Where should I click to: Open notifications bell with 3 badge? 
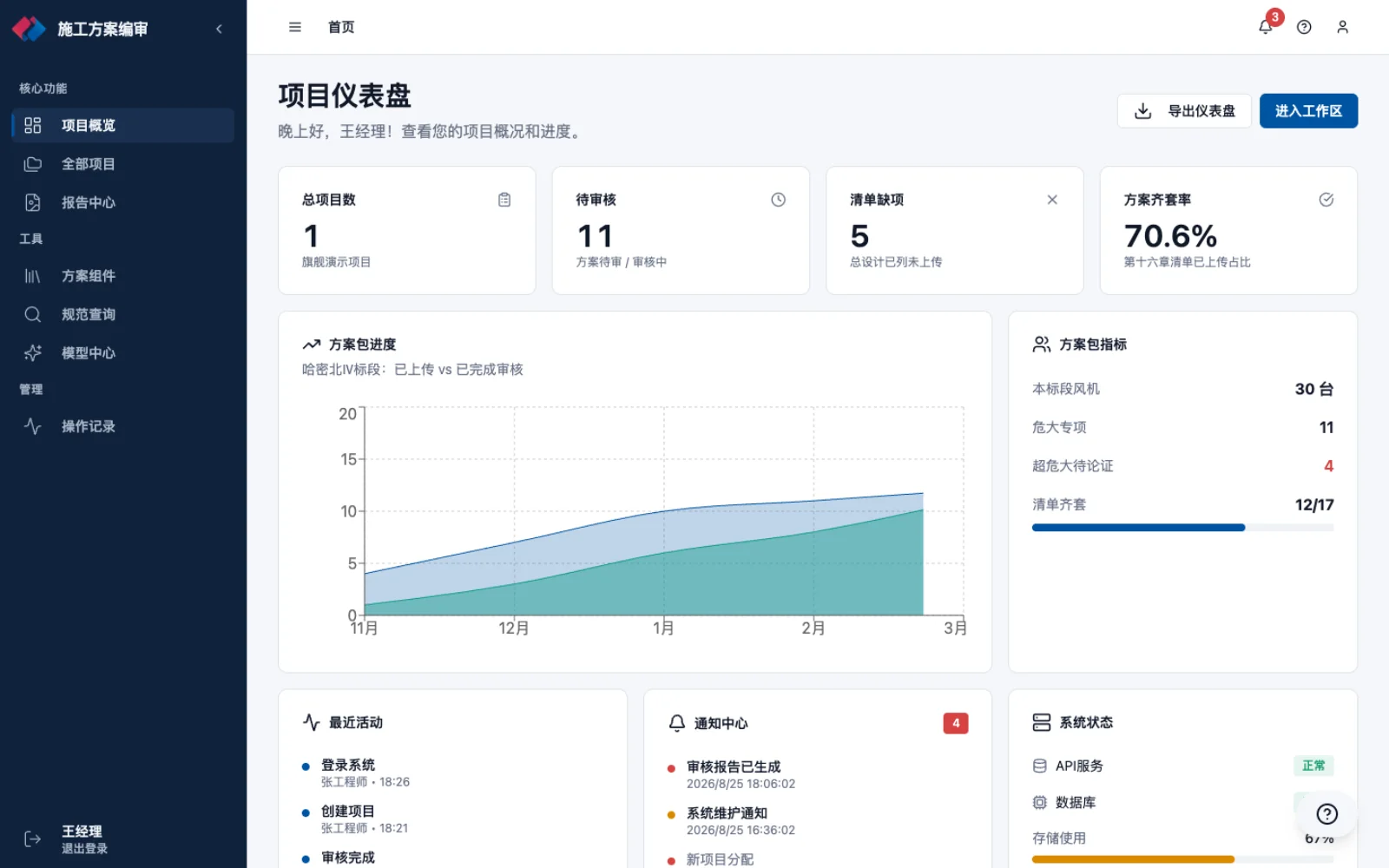point(1266,27)
